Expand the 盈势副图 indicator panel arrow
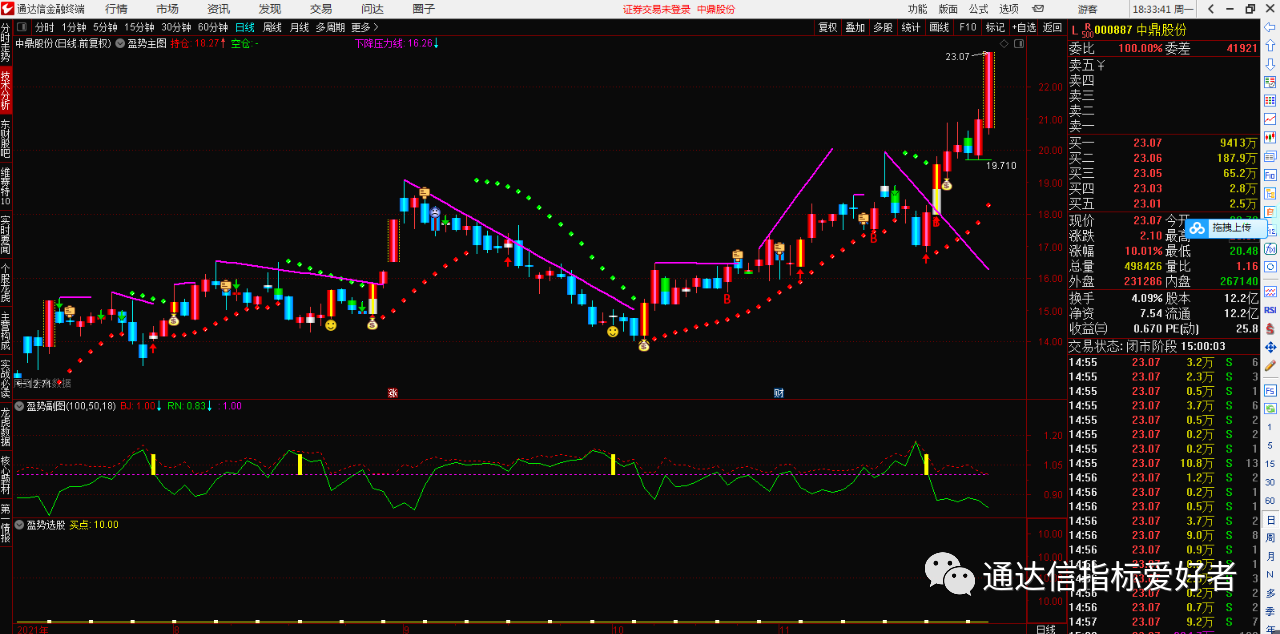1280x634 pixels. (x=20, y=406)
